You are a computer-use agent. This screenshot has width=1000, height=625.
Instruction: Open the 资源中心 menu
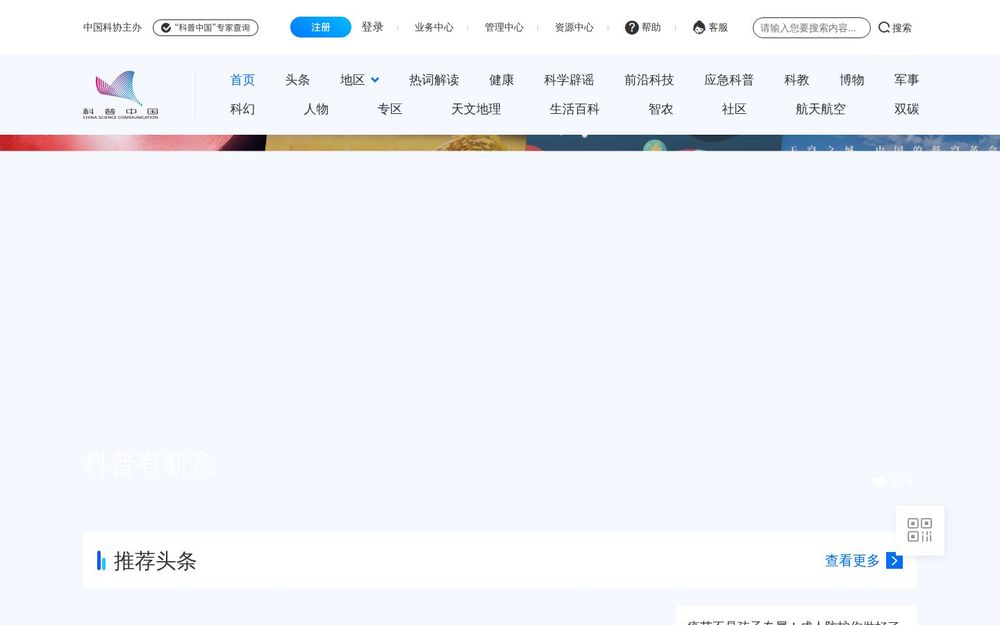point(574,27)
